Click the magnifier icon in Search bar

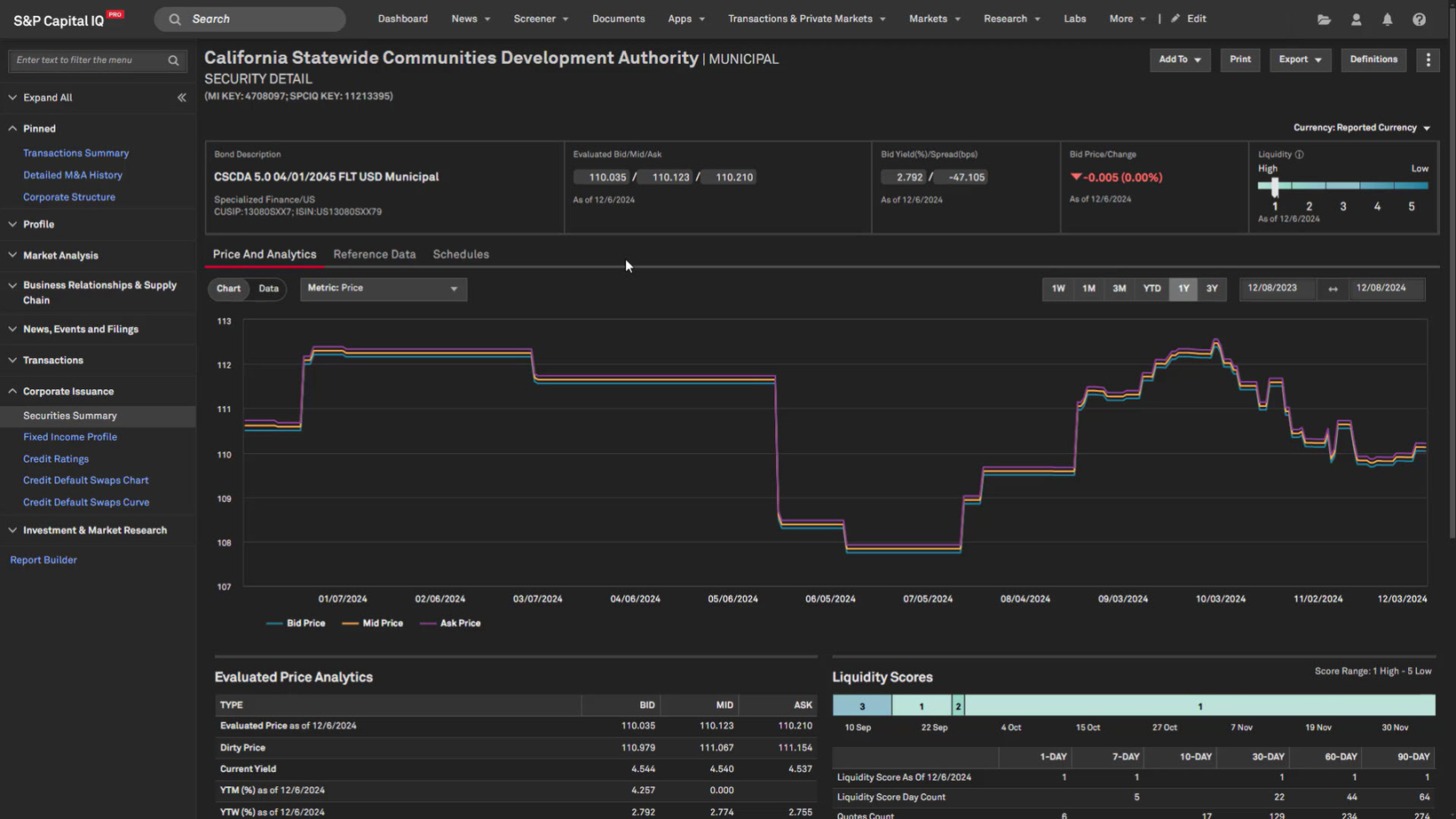(175, 19)
